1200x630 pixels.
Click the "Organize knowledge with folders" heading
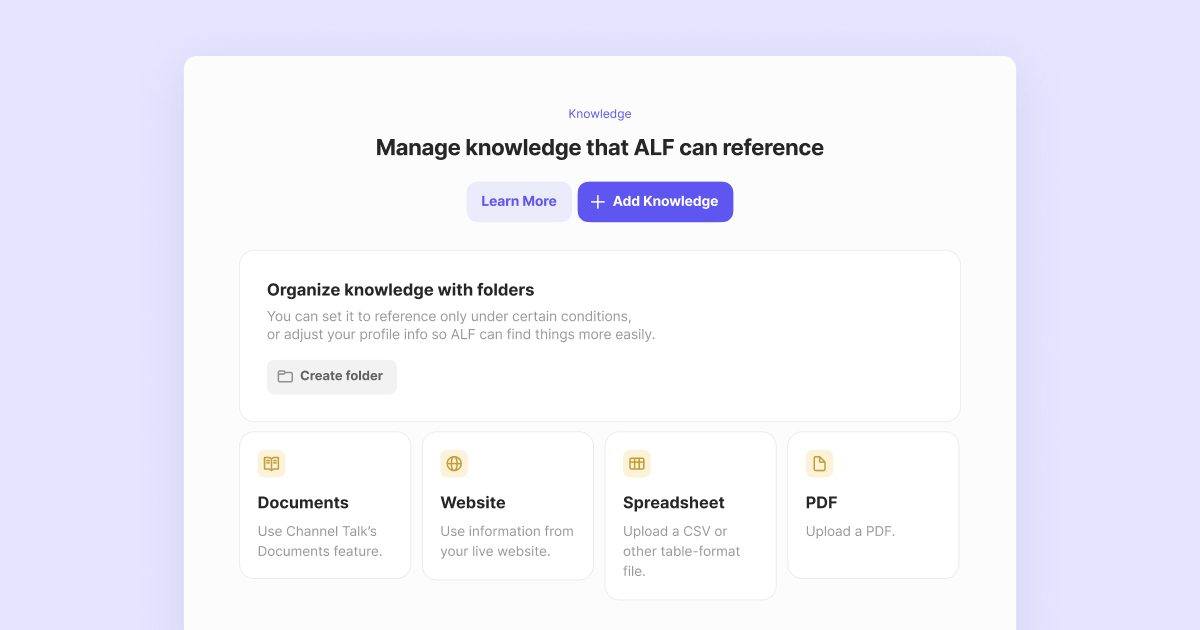(401, 290)
